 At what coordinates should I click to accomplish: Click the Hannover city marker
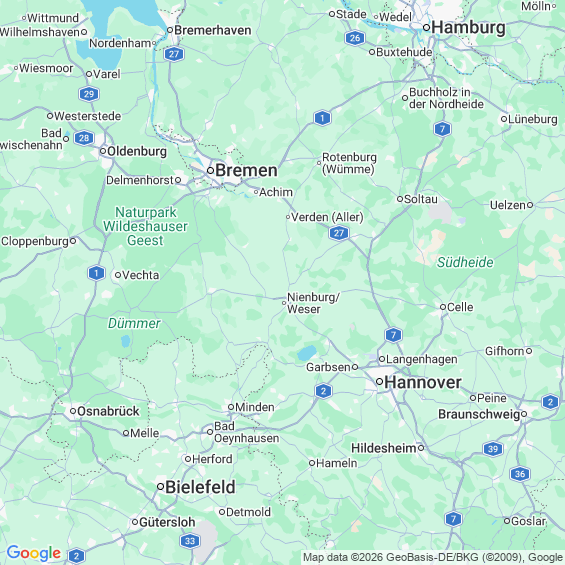379,382
